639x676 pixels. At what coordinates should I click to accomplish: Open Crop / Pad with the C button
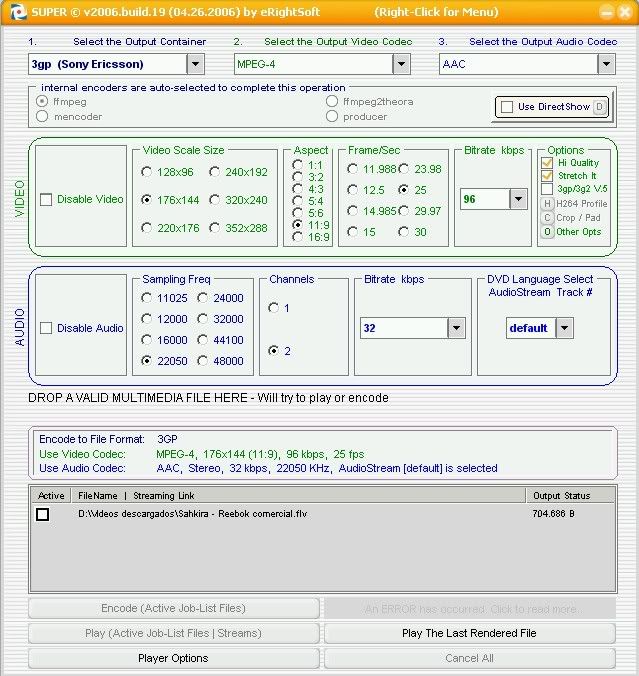[547, 218]
